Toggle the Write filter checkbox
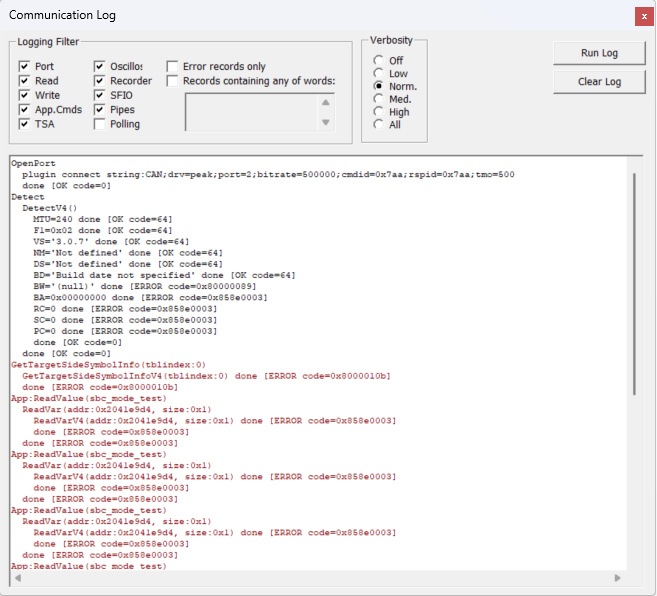The height and width of the screenshot is (596, 657). point(24,95)
